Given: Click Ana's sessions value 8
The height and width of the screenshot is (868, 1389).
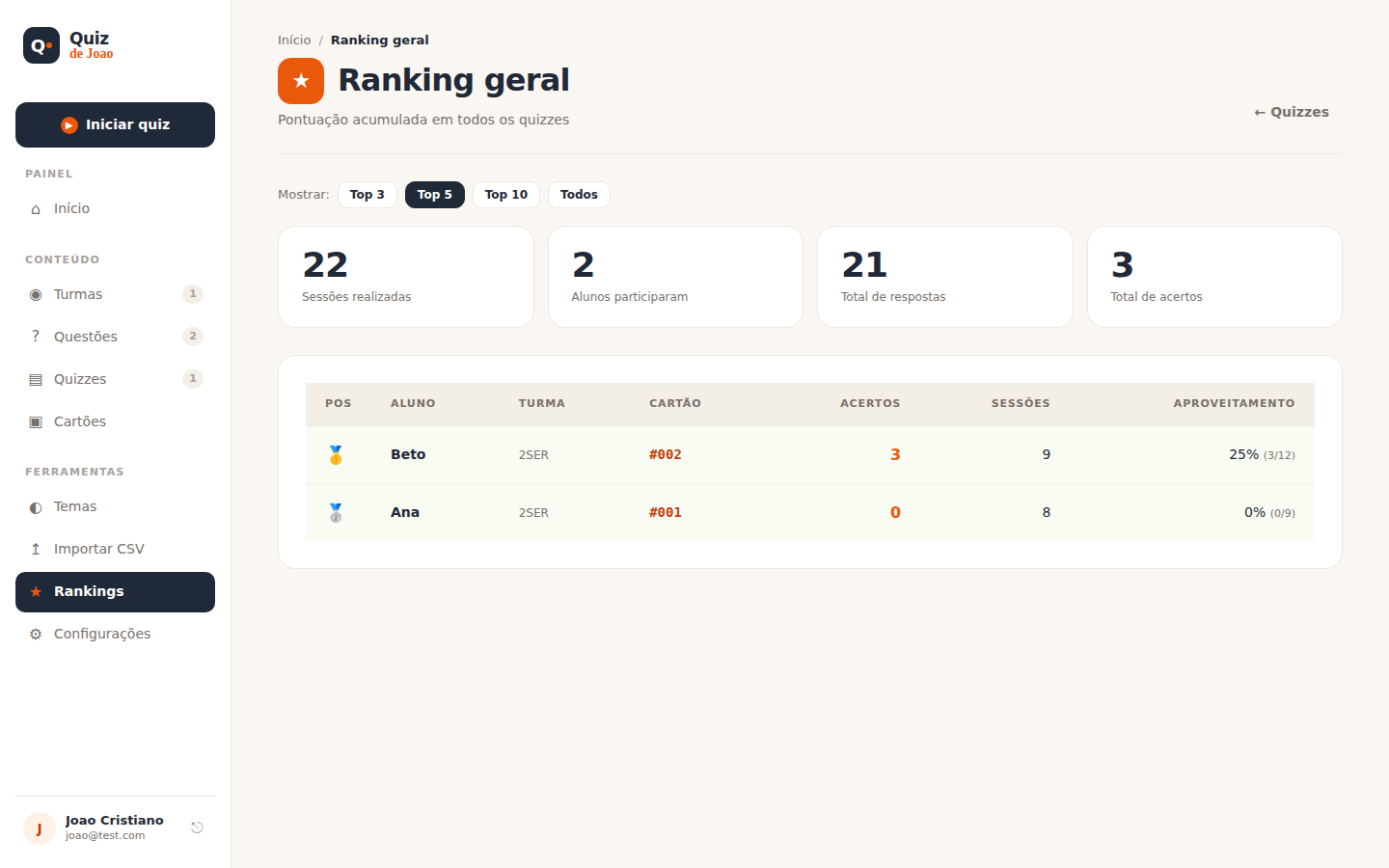Looking at the screenshot, I should [1047, 513].
